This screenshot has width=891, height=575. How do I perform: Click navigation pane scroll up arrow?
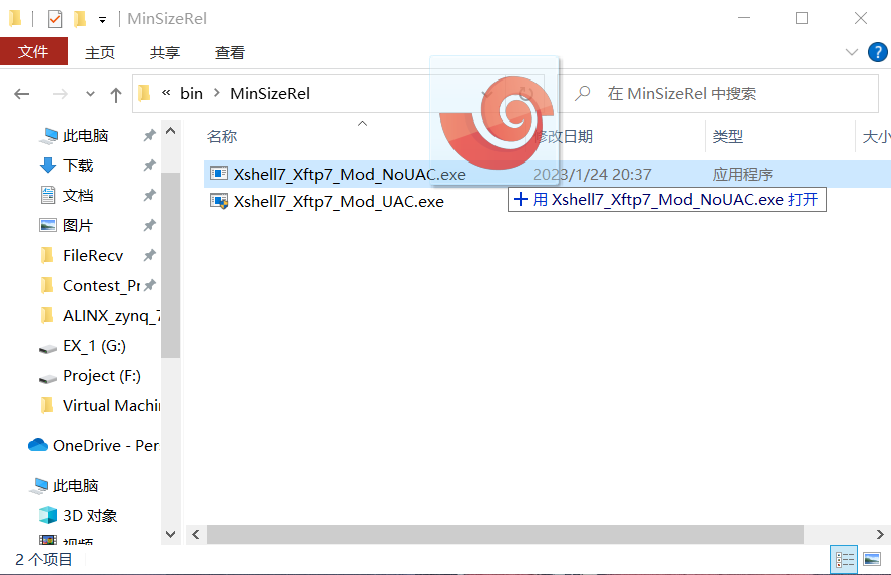pyautogui.click(x=170, y=131)
